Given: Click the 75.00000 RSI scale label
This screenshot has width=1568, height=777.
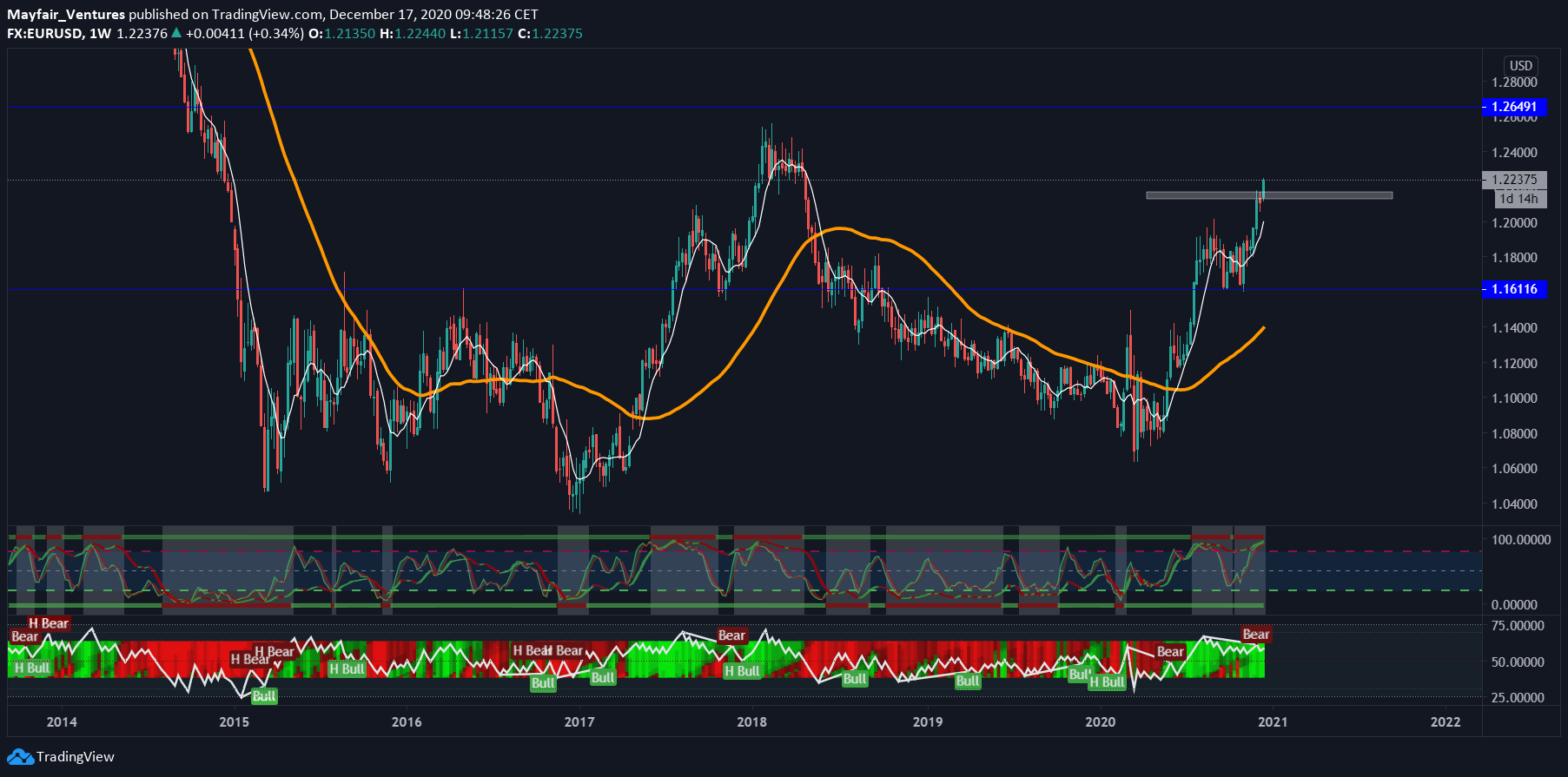Looking at the screenshot, I should (x=1518, y=626).
